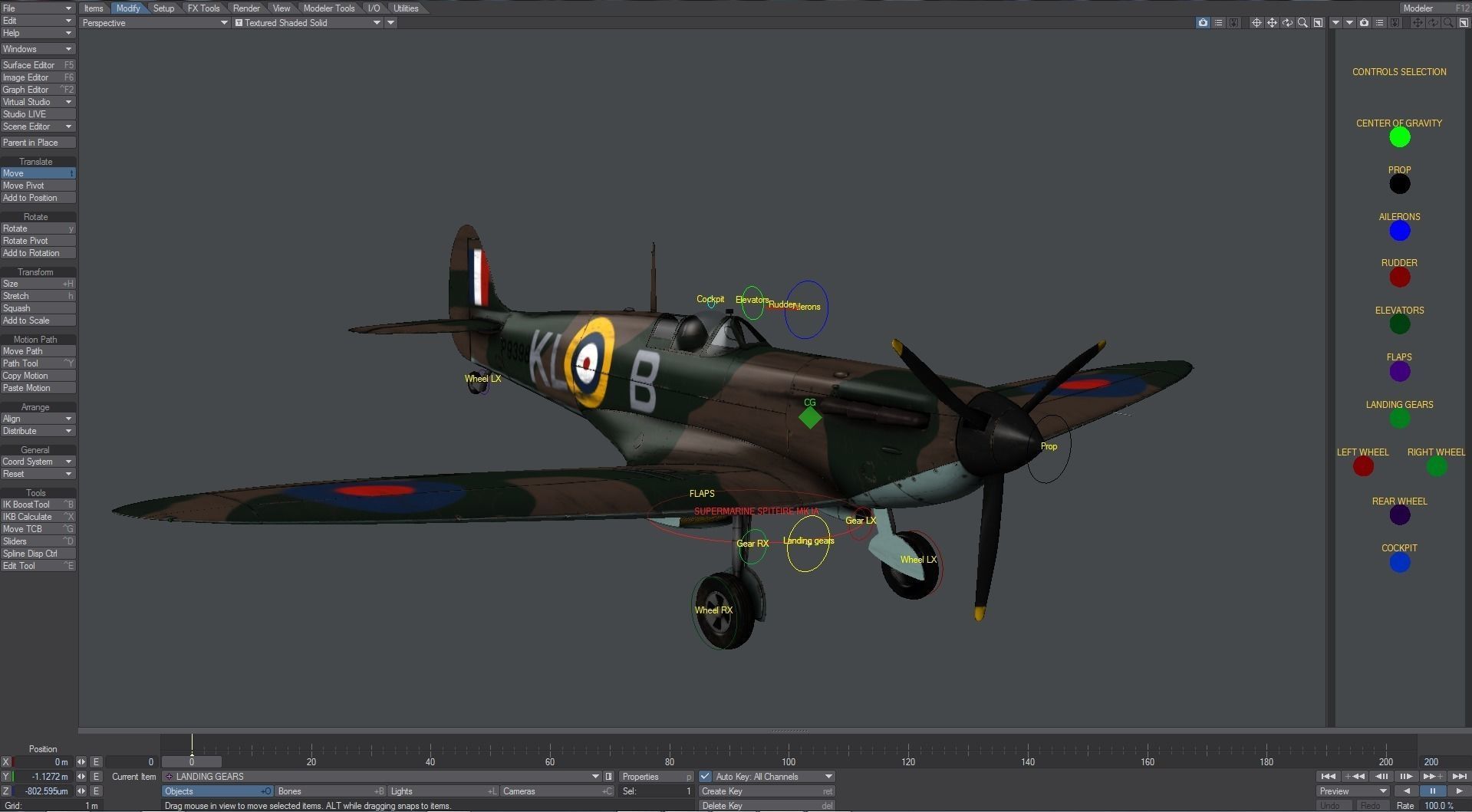Viewport: 1472px width, 812px height.
Task: Expand the Current Item LANDING GEARS dropdown
Action: (x=381, y=777)
